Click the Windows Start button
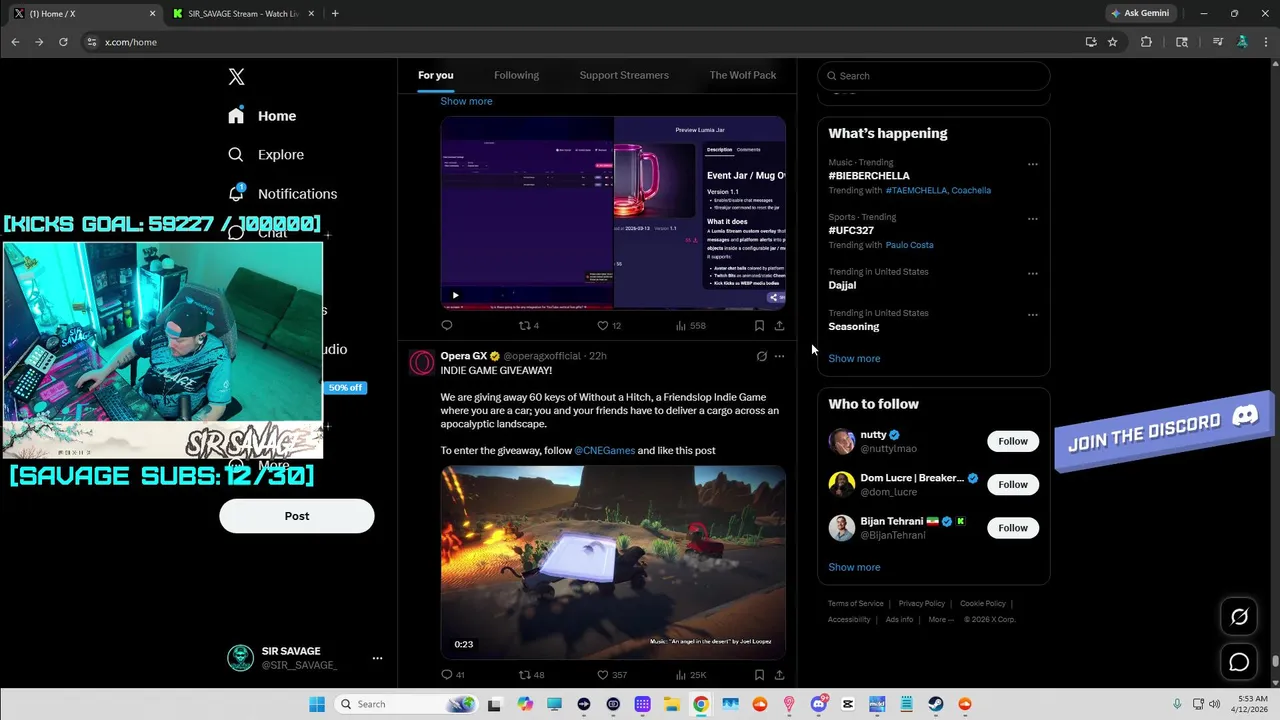Image resolution: width=1280 pixels, height=720 pixels. click(x=317, y=704)
